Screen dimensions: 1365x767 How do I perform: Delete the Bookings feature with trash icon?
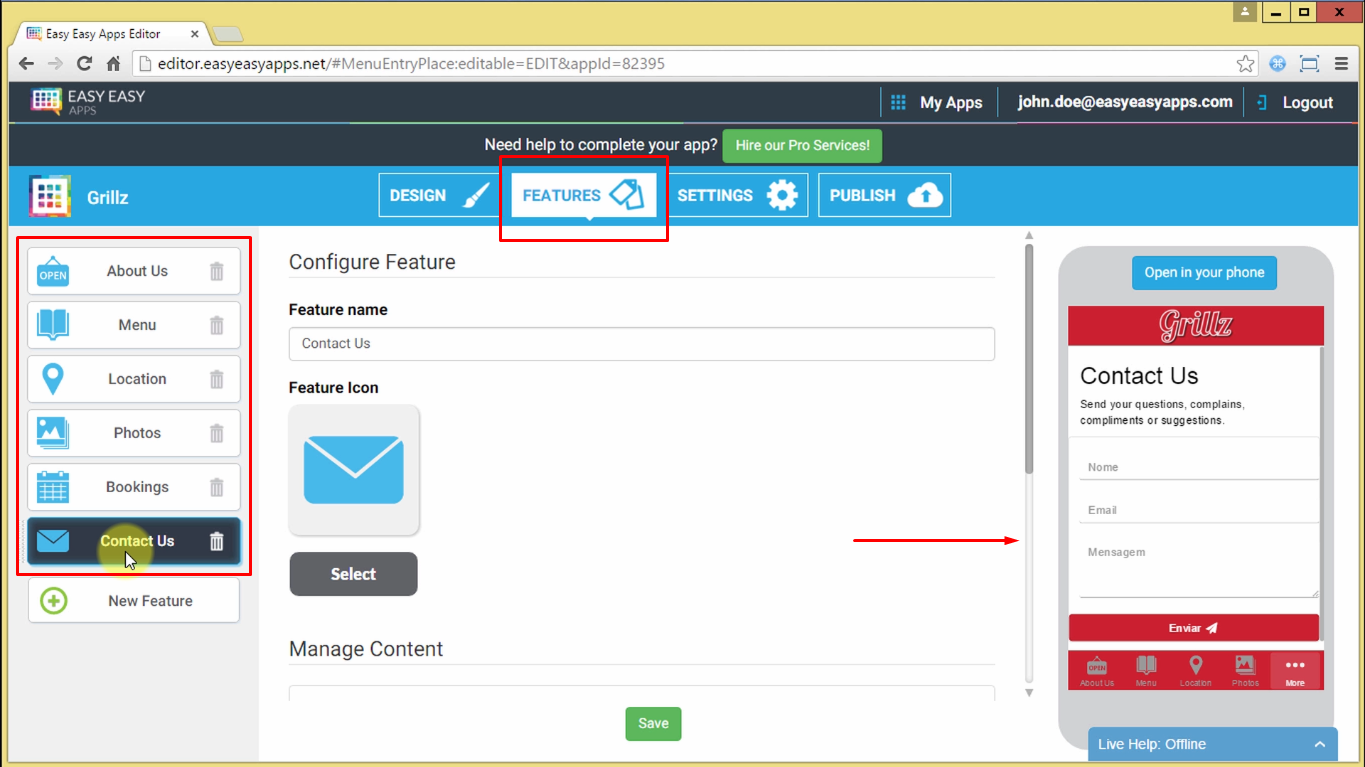216,487
